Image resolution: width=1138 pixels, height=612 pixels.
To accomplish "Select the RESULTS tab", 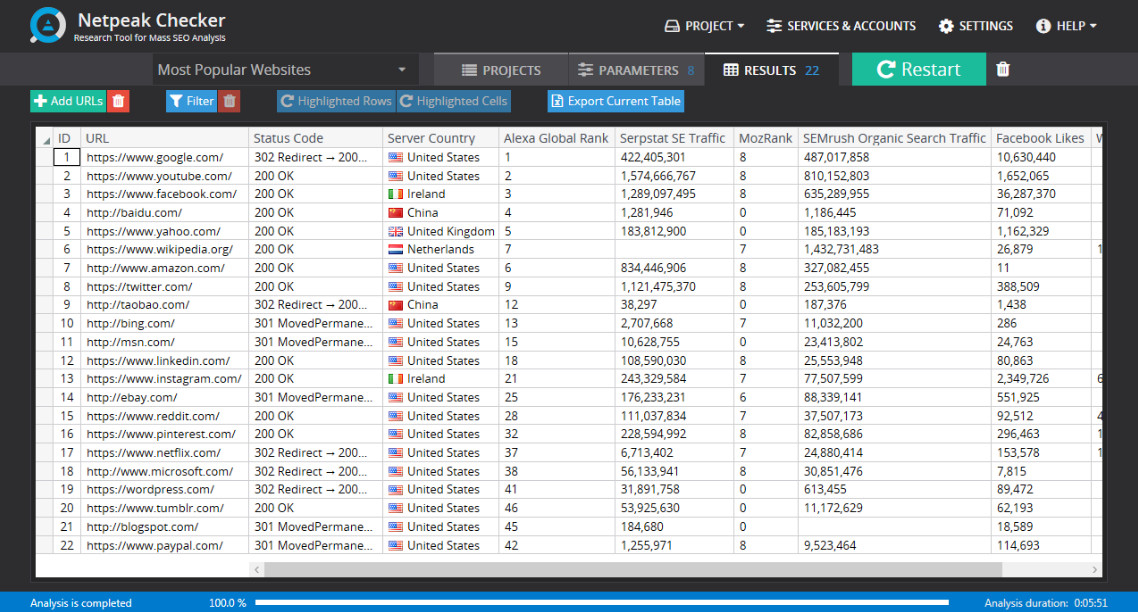I will click(x=771, y=70).
